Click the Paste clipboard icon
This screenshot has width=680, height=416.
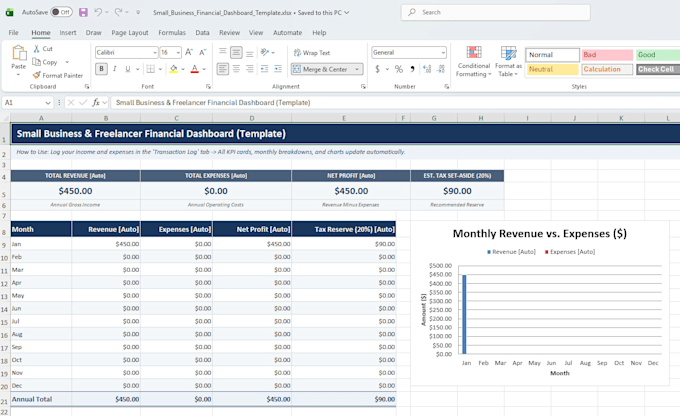click(x=19, y=53)
